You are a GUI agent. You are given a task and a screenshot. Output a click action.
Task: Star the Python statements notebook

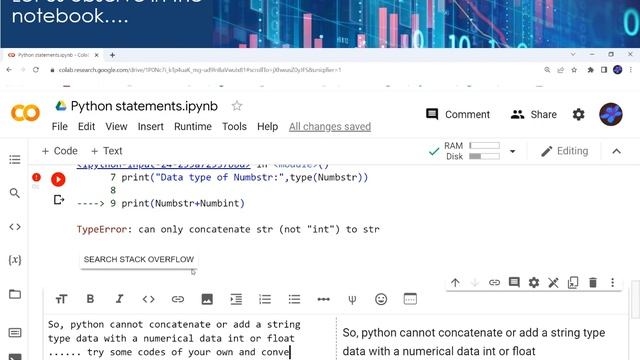point(237,106)
